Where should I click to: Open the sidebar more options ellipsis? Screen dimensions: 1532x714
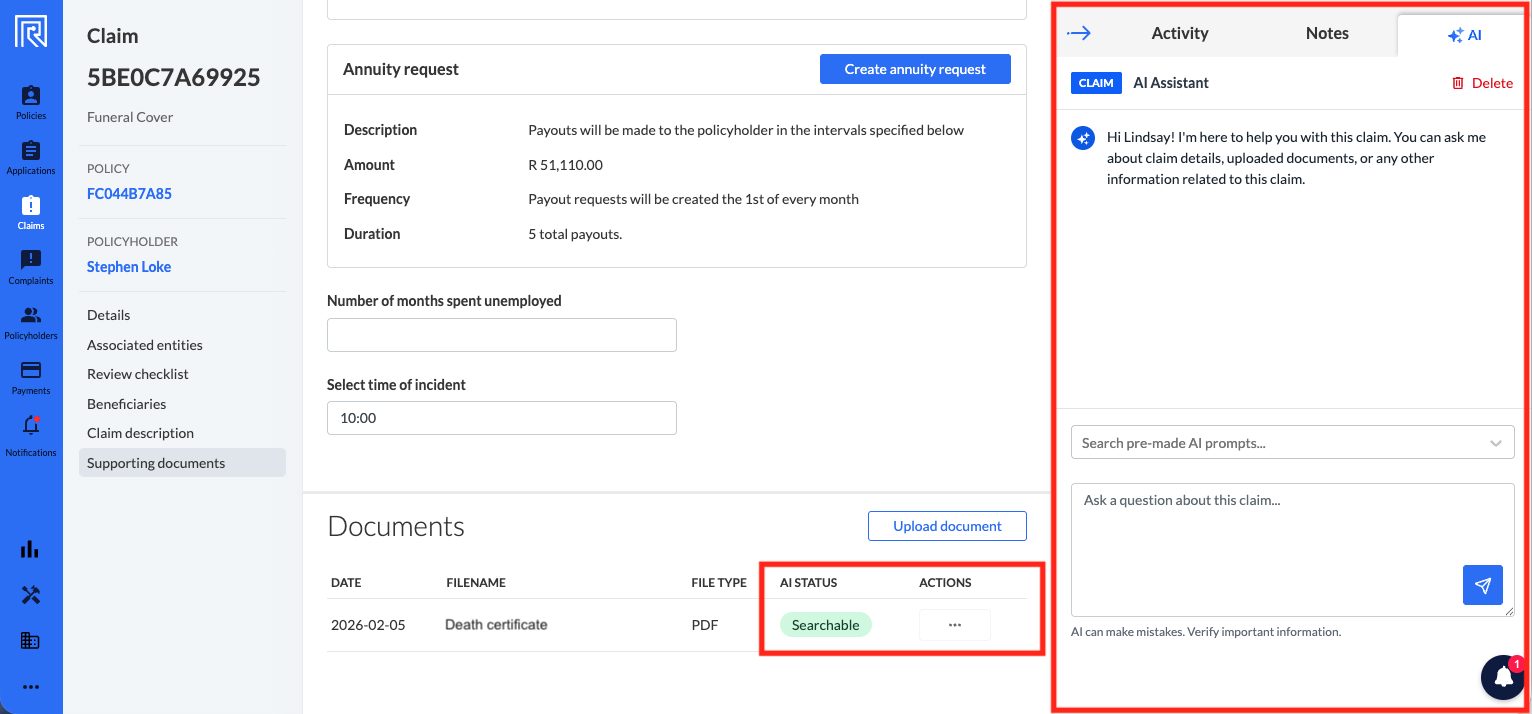coord(31,687)
